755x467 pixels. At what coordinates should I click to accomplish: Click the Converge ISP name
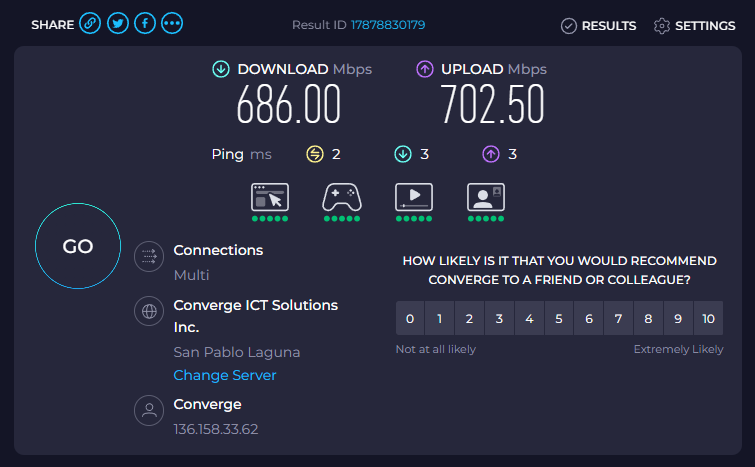click(208, 404)
